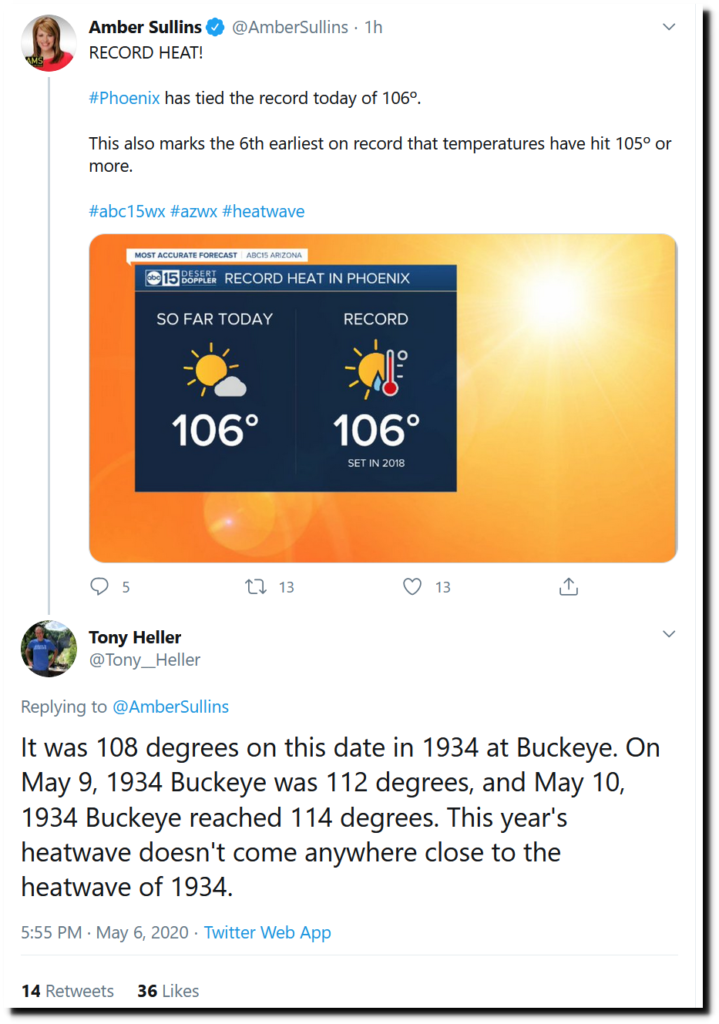Click the share upload icon
This screenshot has width=719, height=1024.
pyautogui.click(x=568, y=587)
